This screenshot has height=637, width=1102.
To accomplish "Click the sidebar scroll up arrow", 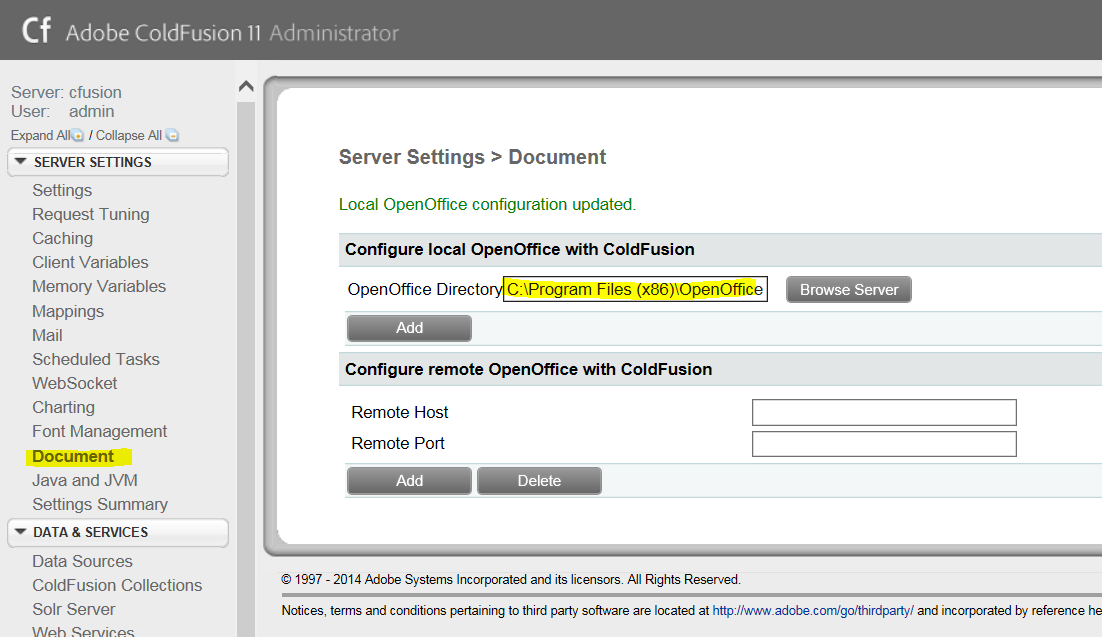I will (x=246, y=86).
